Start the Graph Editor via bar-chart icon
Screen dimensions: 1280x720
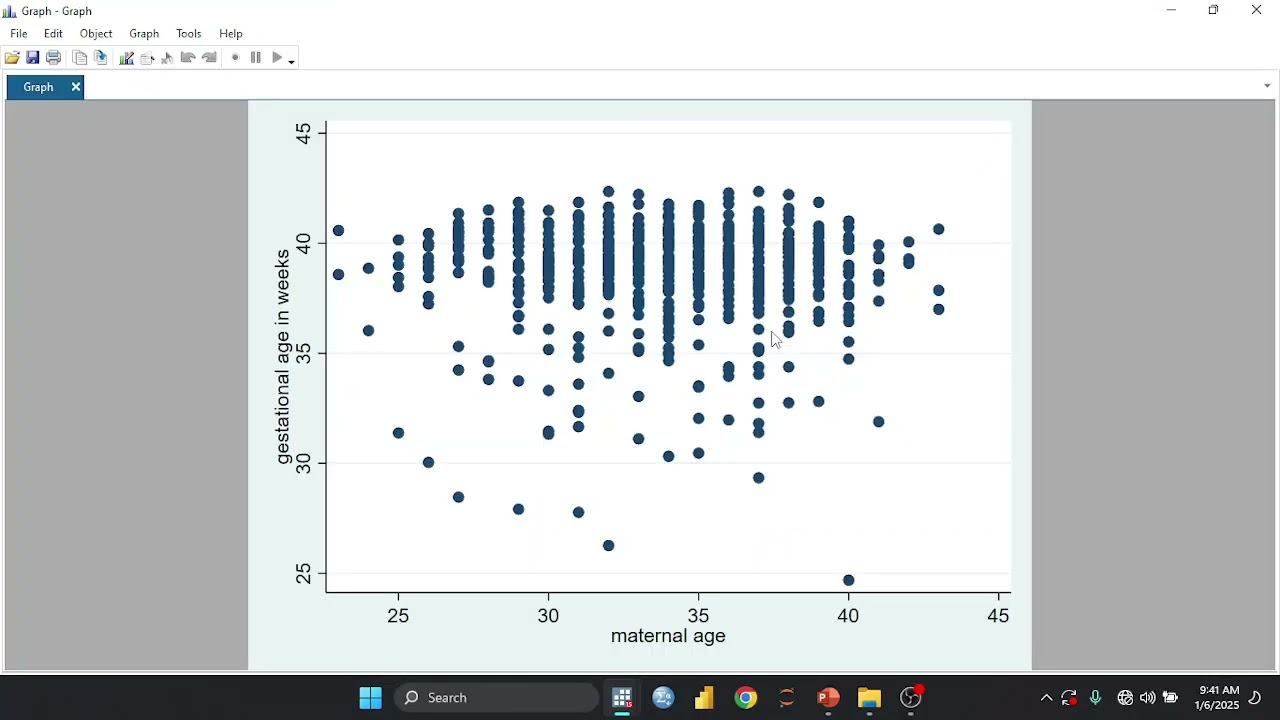127,58
